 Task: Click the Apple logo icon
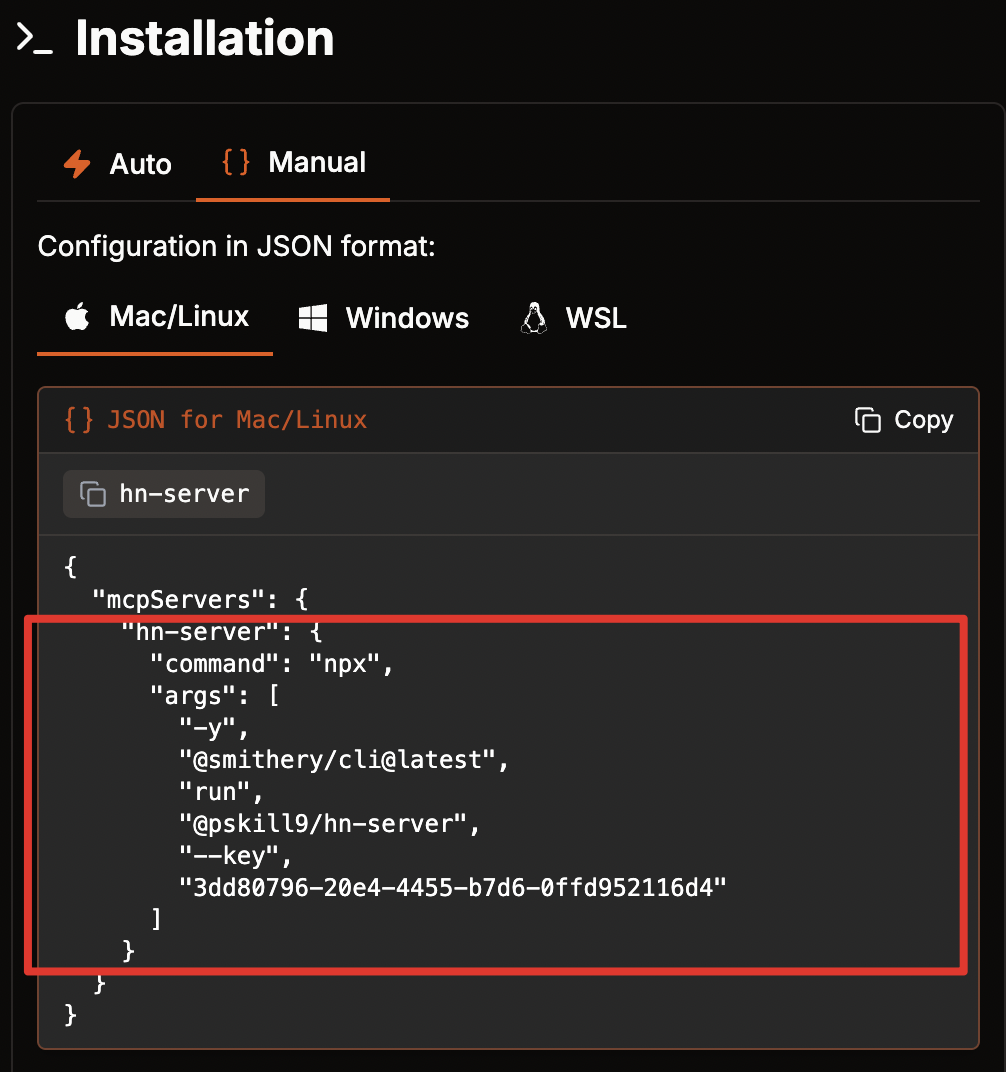(x=77, y=318)
